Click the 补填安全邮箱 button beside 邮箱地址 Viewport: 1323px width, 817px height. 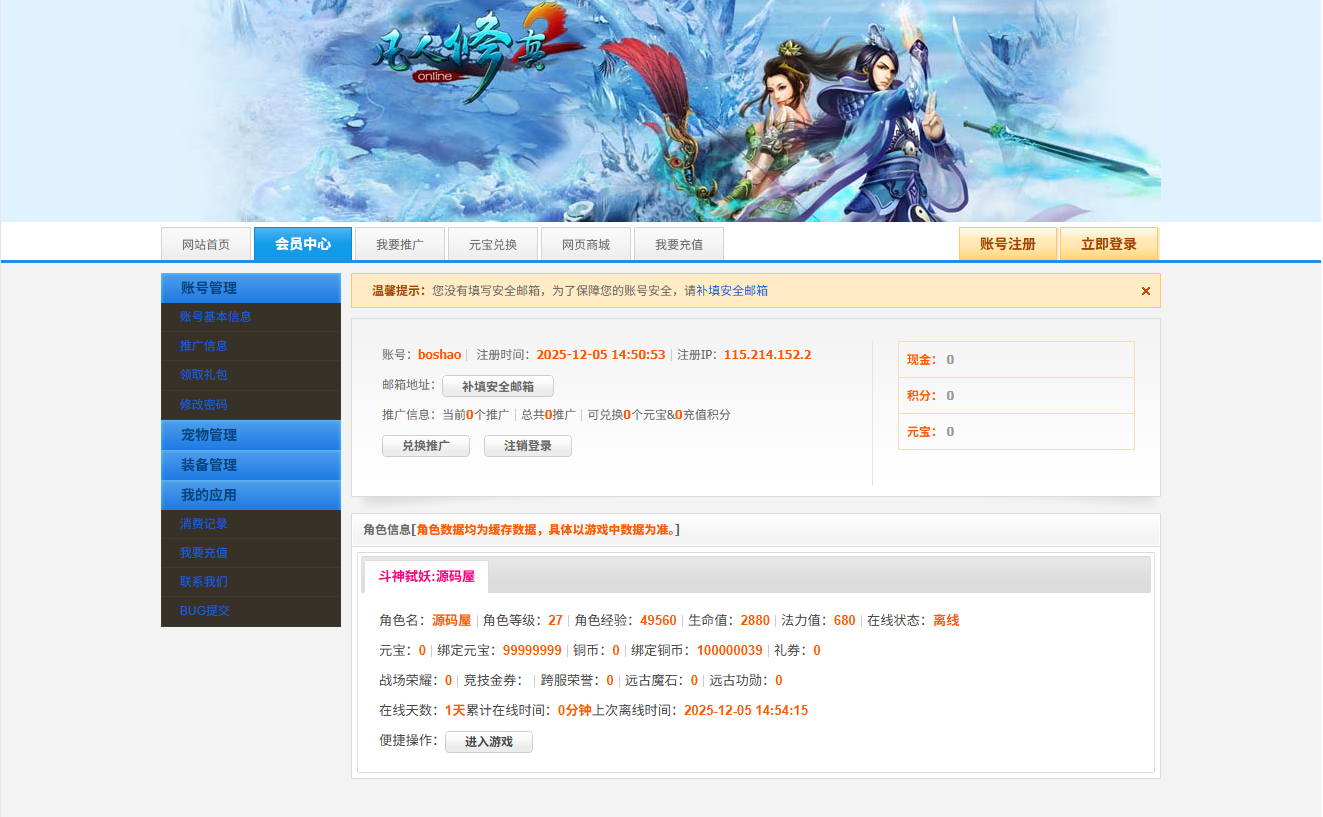click(x=497, y=387)
